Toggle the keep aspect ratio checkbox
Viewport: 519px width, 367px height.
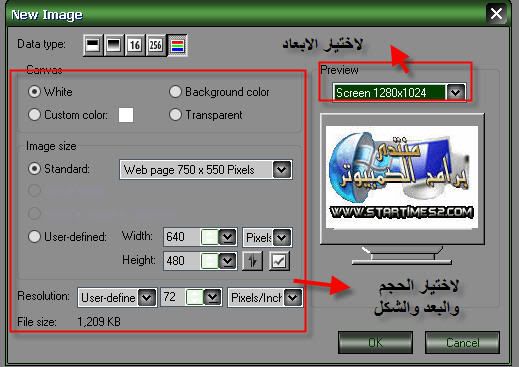[x=279, y=261]
